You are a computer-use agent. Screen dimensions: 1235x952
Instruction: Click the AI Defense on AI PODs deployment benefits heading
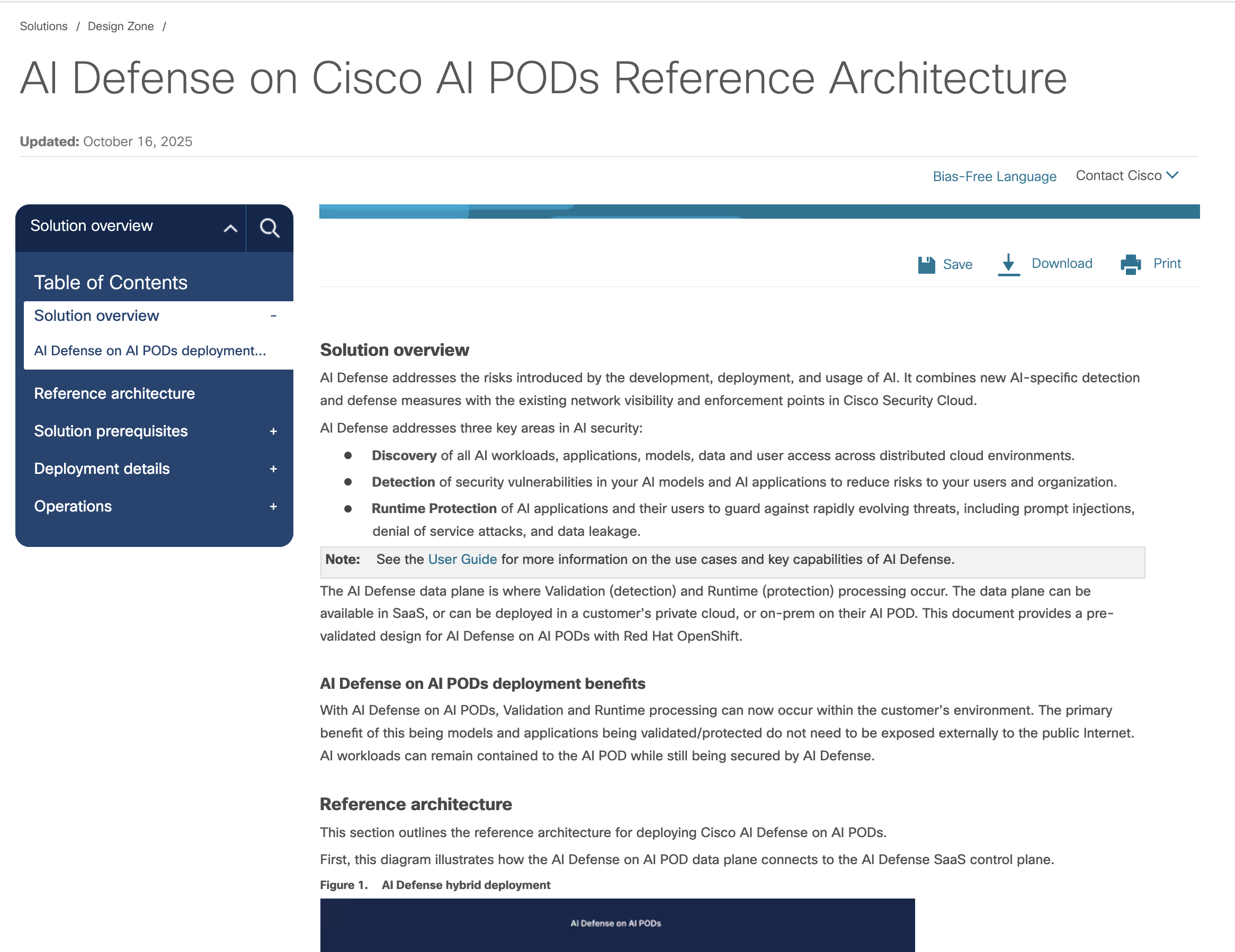[x=482, y=684]
